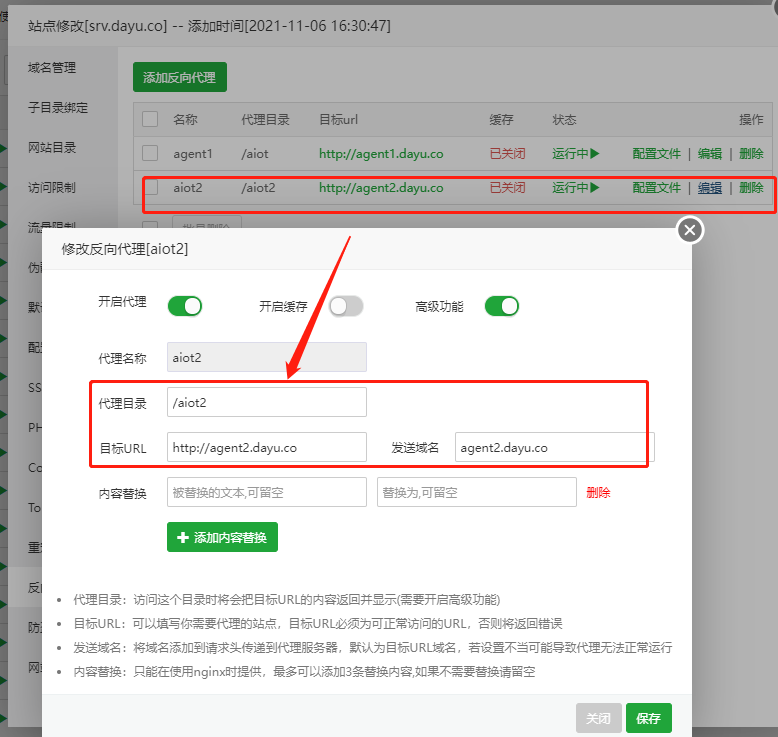Check the agent1 row checkbox
778x737 pixels.
tap(150, 154)
